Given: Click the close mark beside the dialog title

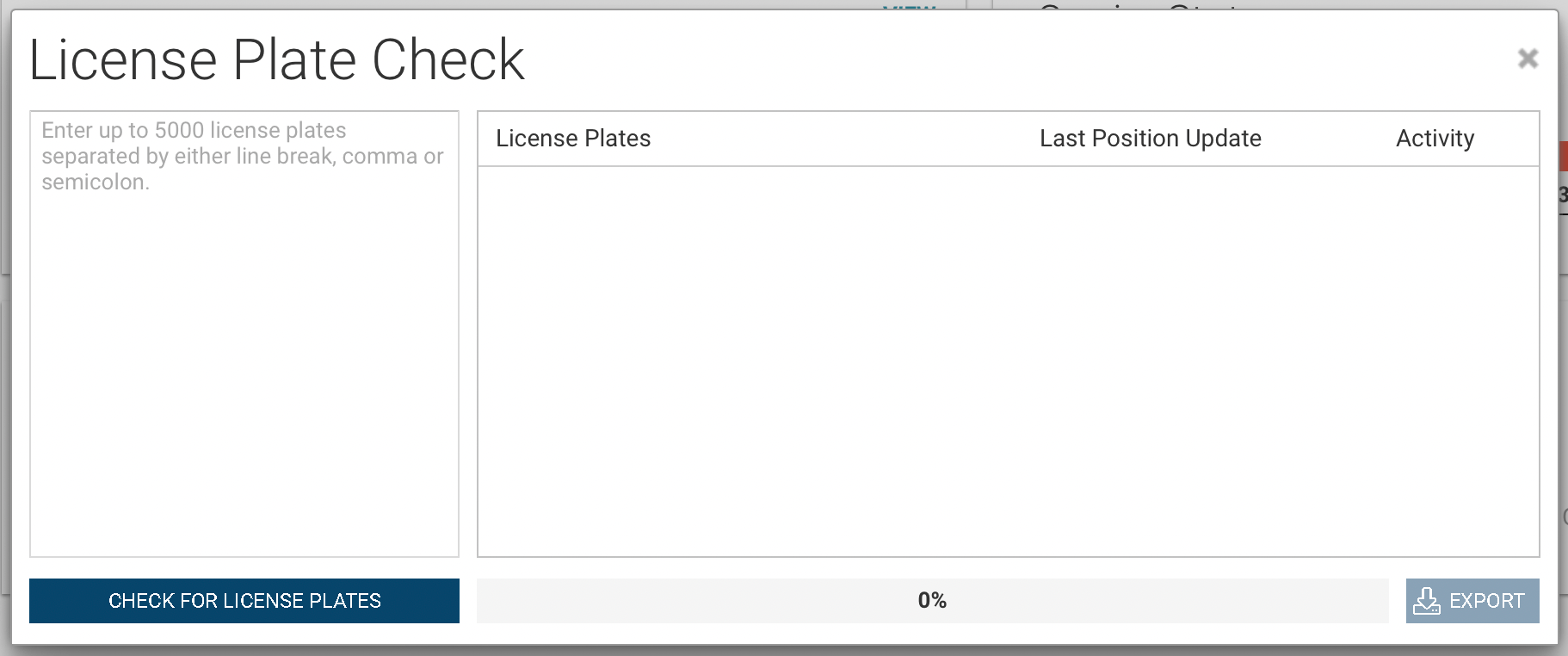Looking at the screenshot, I should (1528, 58).
